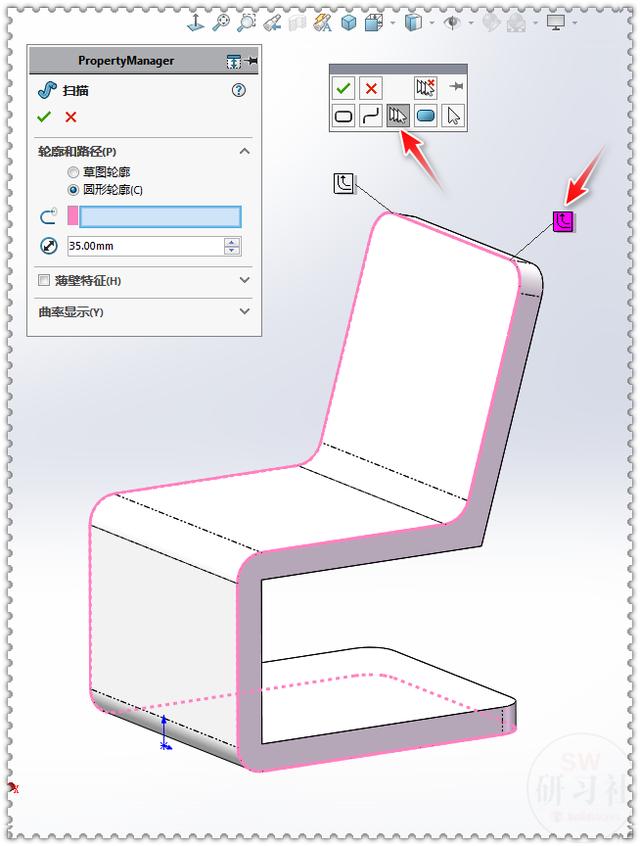640x846 pixels.
Task: Open the PropertyManager help question mark
Action: pyautogui.click(x=239, y=90)
